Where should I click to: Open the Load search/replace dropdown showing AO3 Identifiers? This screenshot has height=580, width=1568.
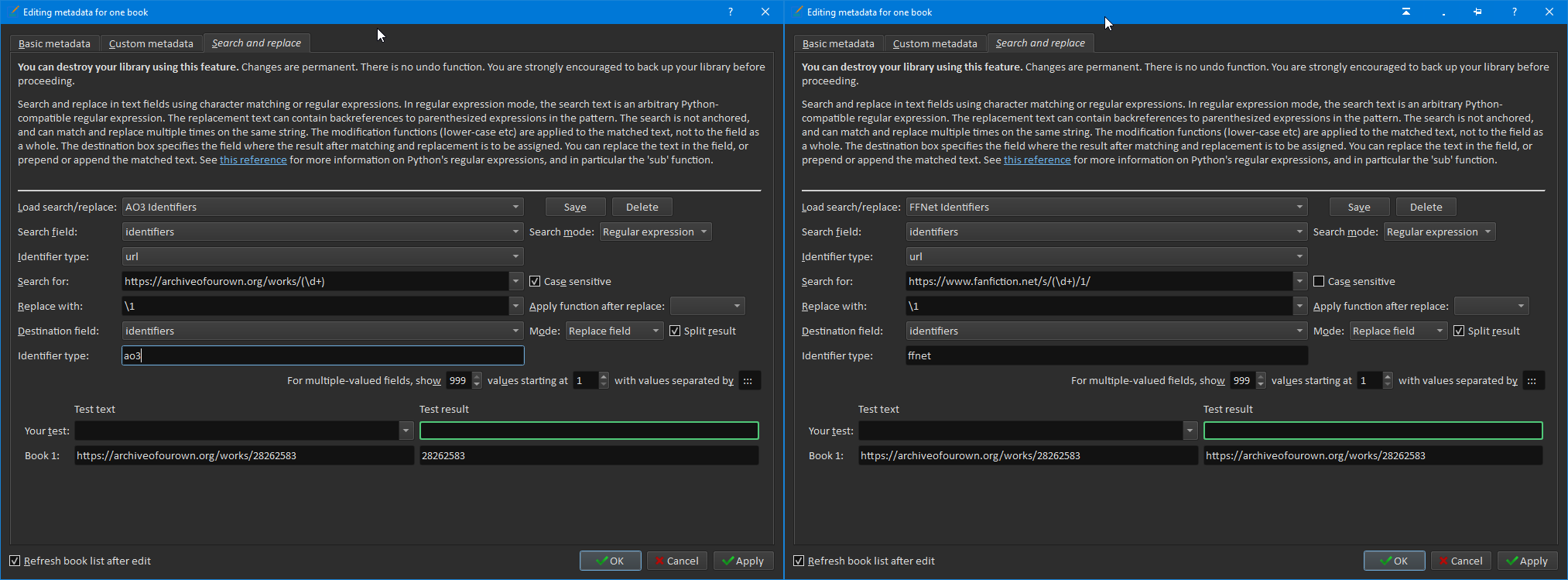click(322, 207)
